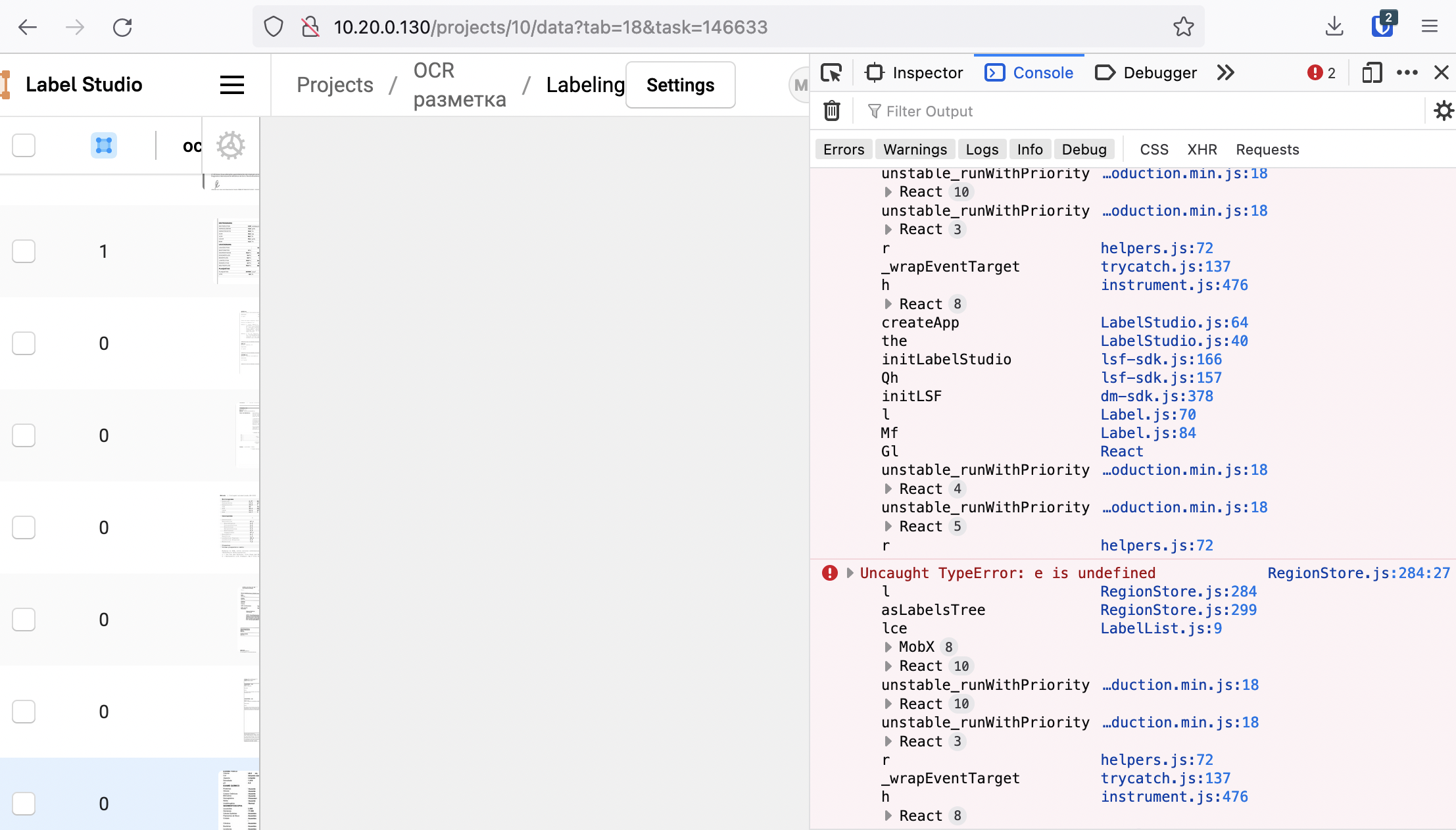Toggle responsive design mode in DevTools
Viewport: 1456px width, 830px height.
coord(1372,72)
